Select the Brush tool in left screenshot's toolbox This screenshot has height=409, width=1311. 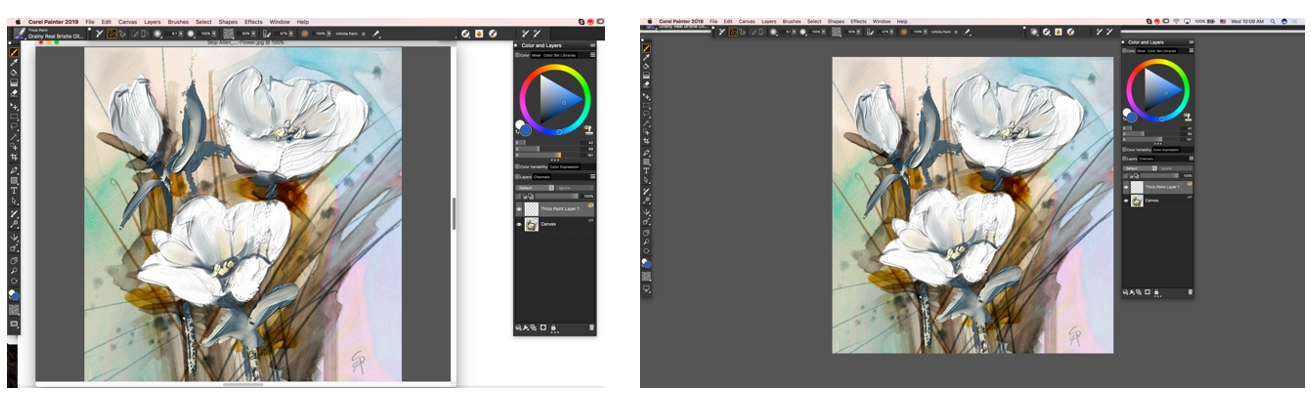point(14,51)
